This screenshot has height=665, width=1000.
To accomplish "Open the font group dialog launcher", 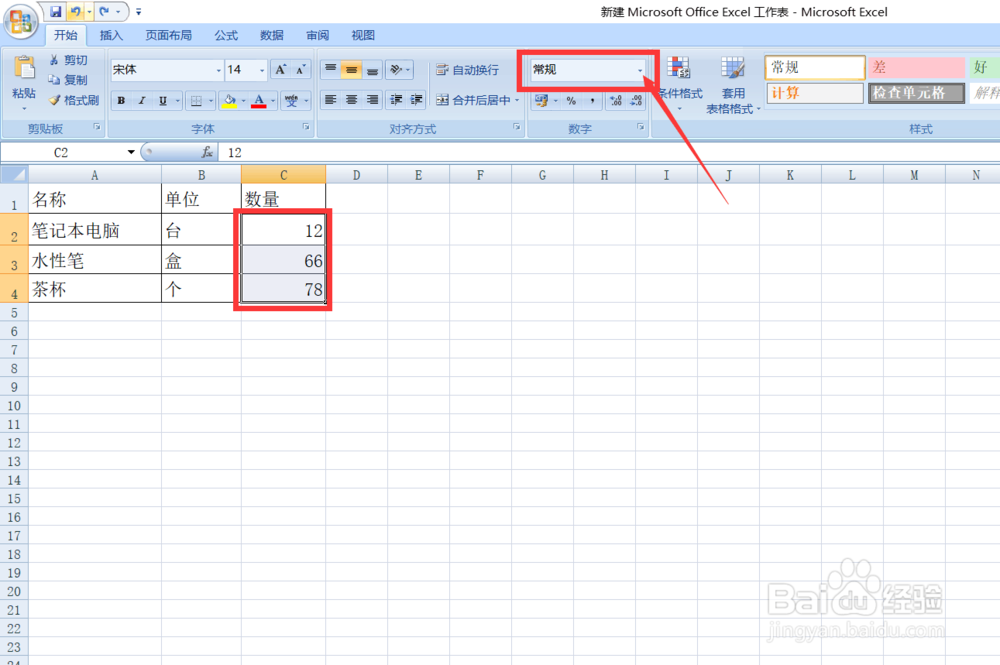I will [x=306, y=128].
